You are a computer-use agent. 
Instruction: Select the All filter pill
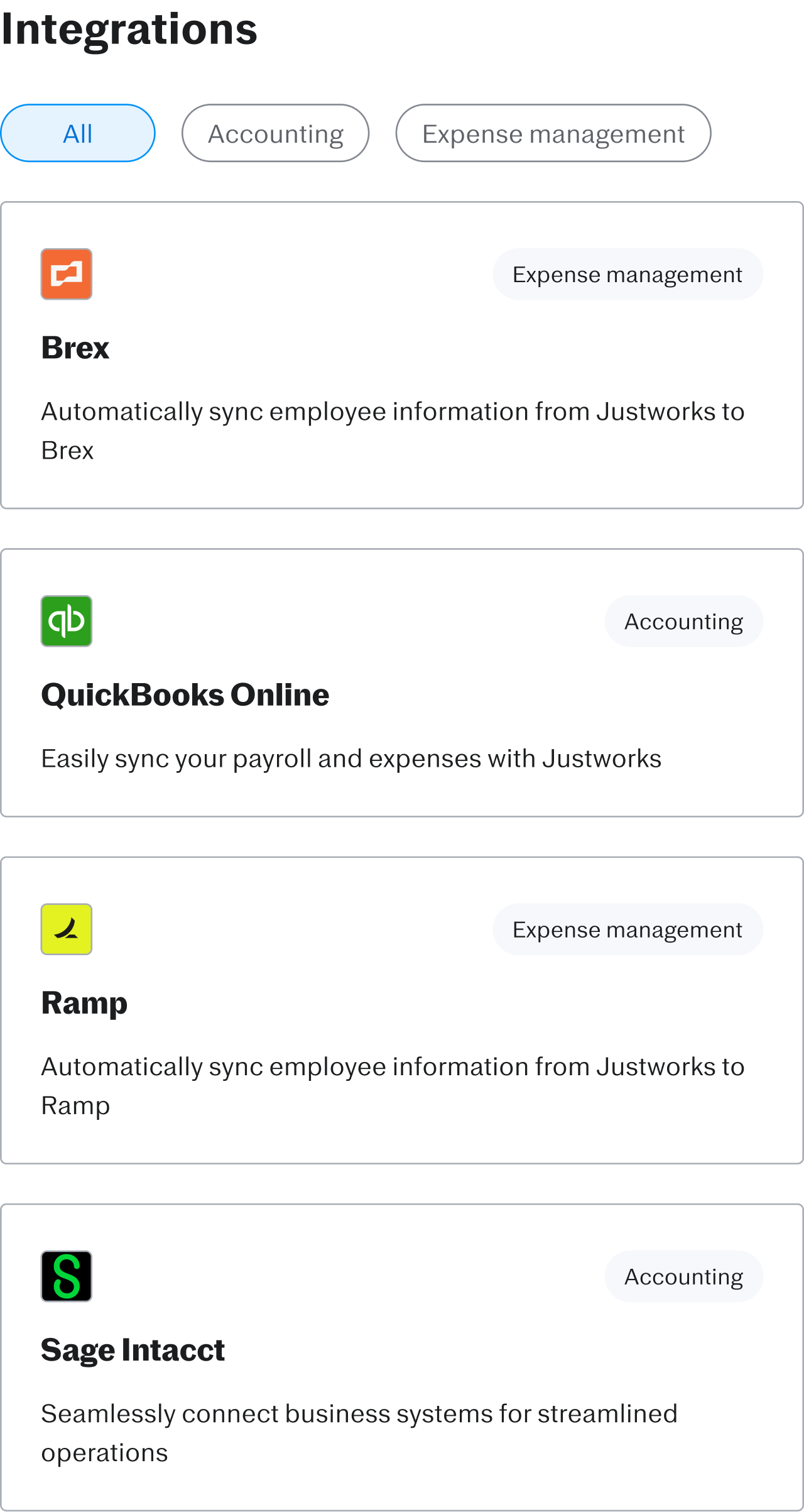coord(78,133)
